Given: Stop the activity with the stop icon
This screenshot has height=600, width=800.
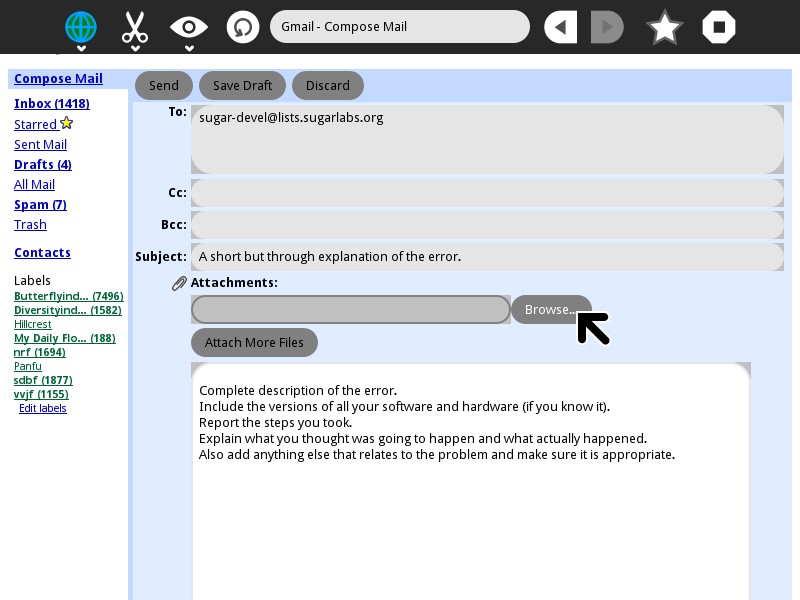Looking at the screenshot, I should (x=719, y=27).
